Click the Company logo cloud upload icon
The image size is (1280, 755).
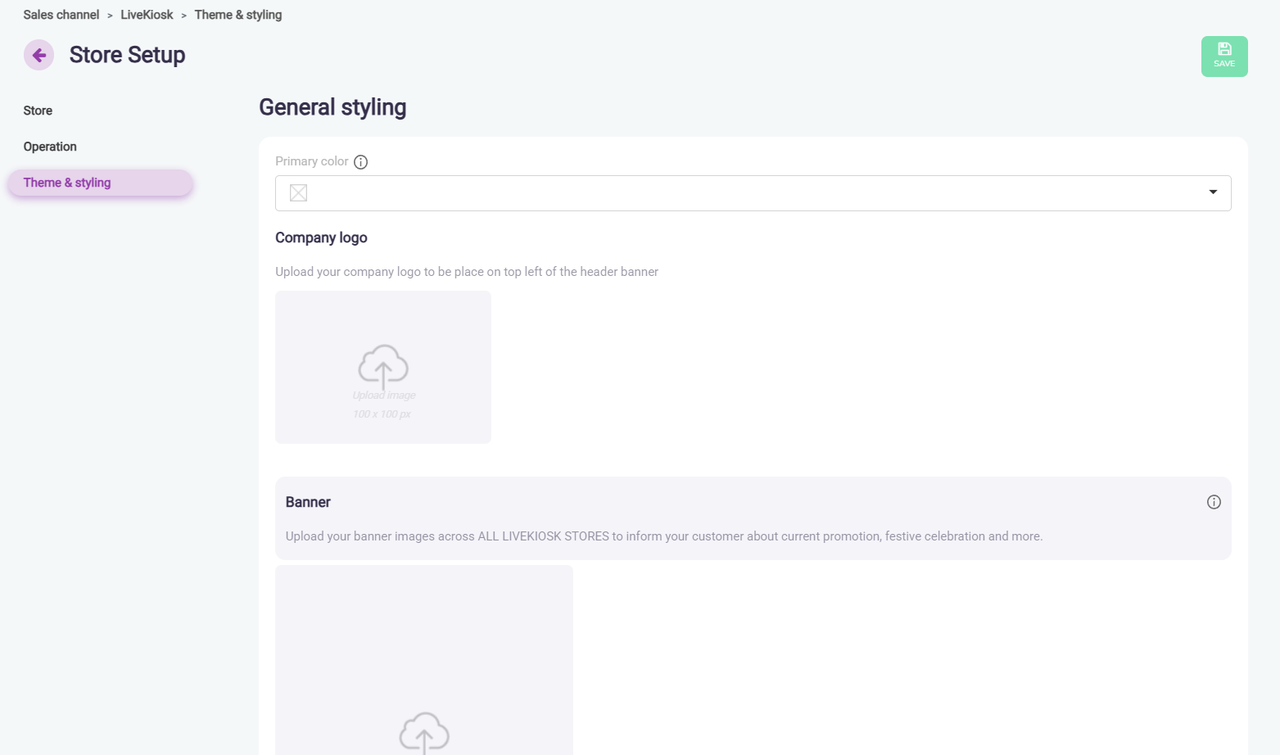pyautogui.click(x=383, y=366)
